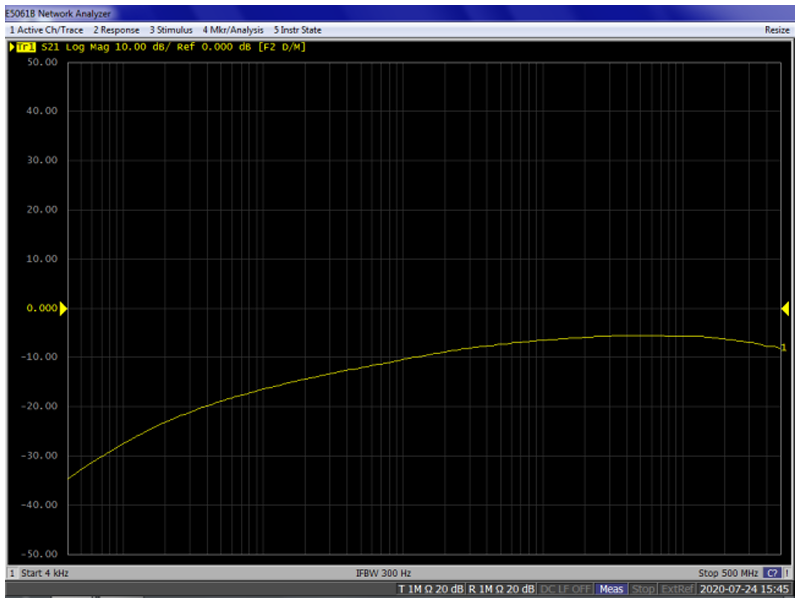804x602 pixels.
Task: Click the right yellow reference position marker
Action: (785, 309)
